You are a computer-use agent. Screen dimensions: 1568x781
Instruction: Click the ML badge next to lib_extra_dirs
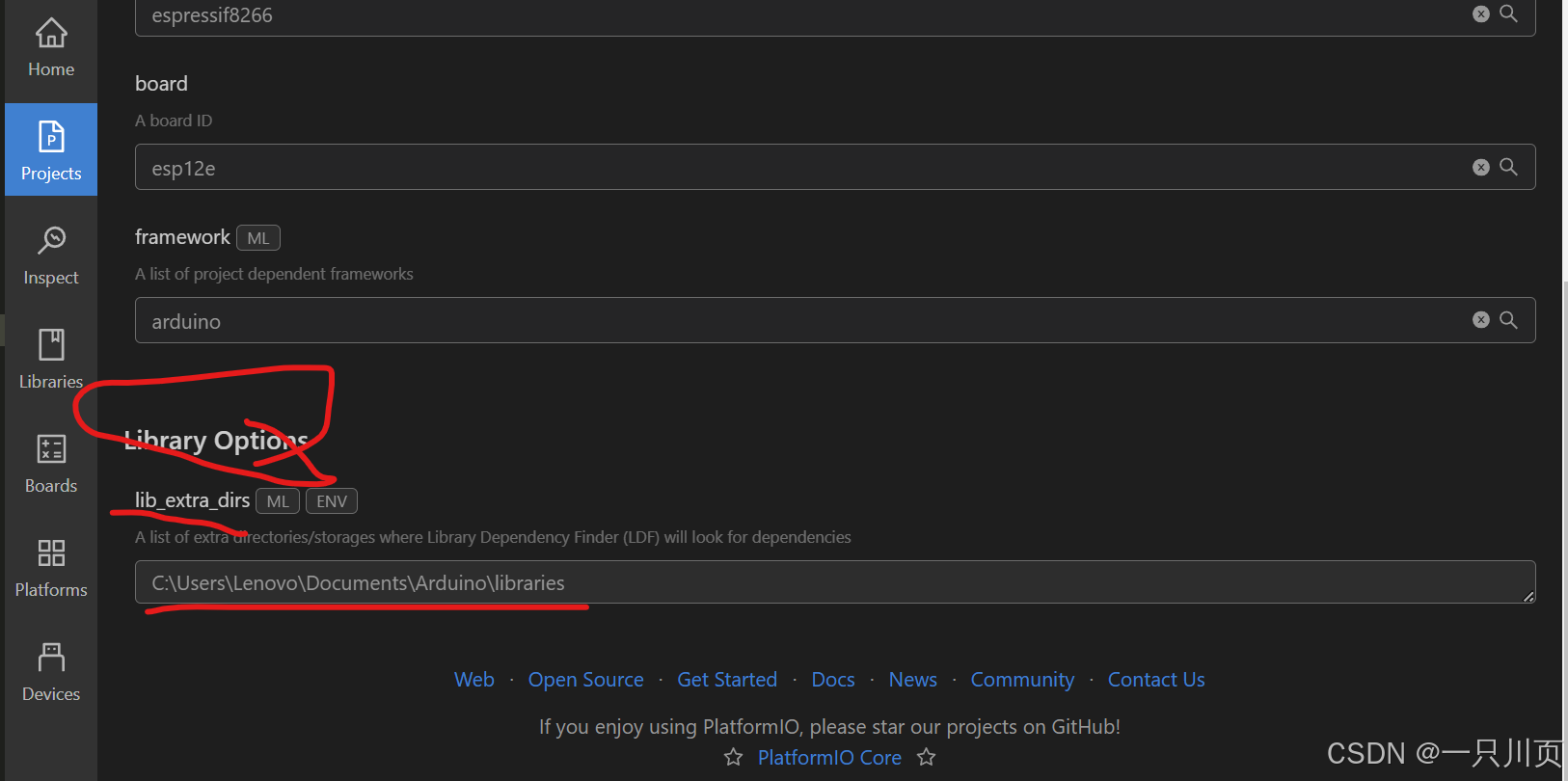pos(278,501)
